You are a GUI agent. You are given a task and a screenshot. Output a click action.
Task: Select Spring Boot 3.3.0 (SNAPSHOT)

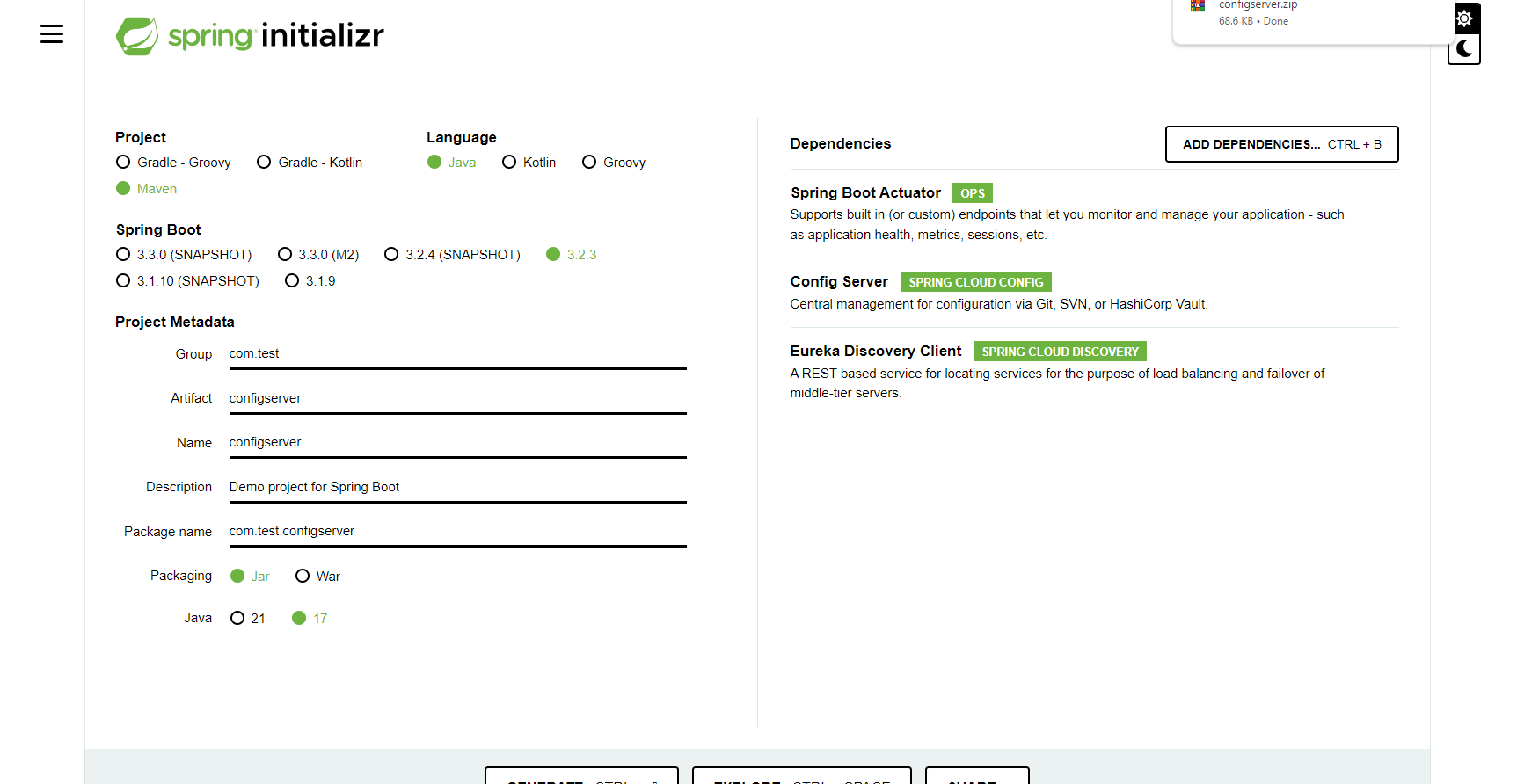184,255
